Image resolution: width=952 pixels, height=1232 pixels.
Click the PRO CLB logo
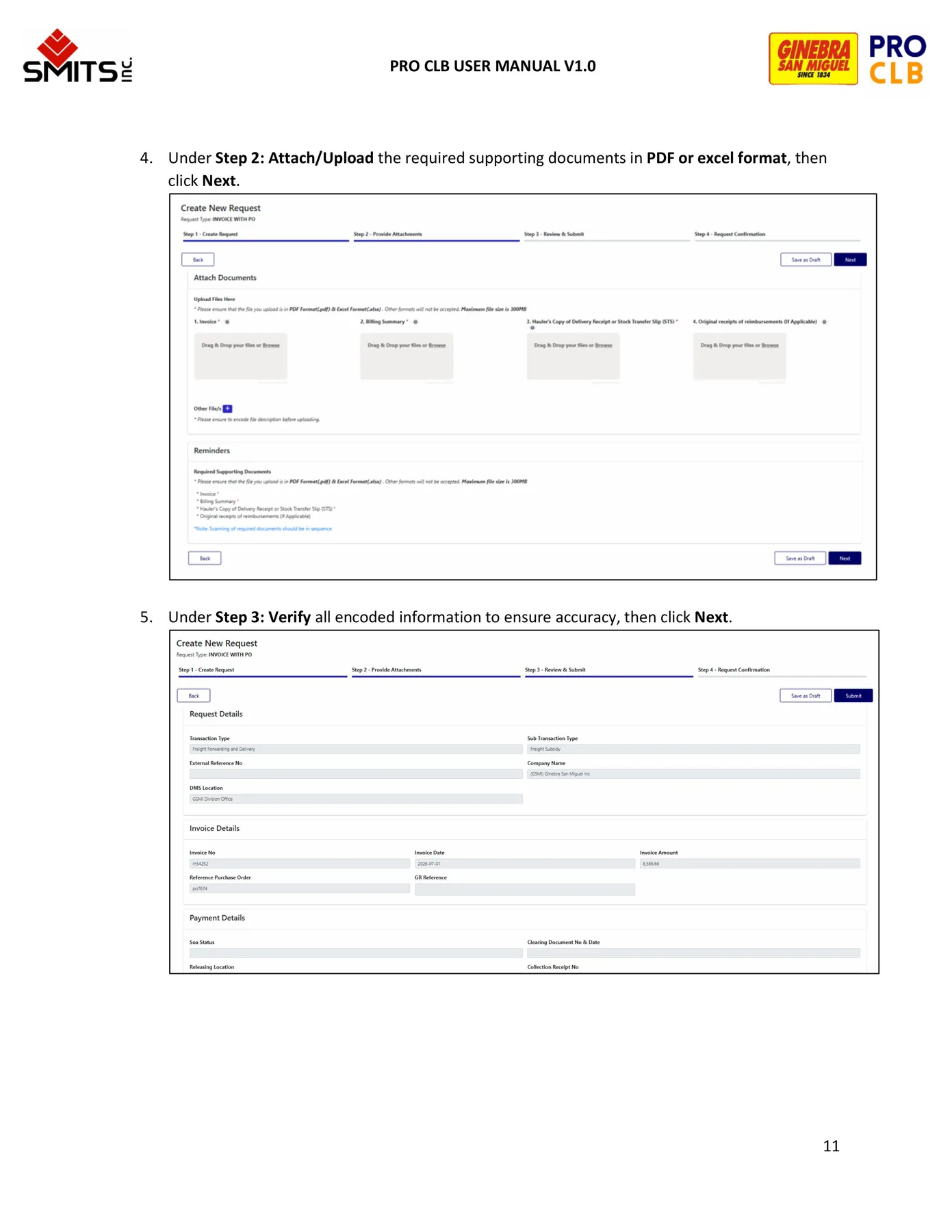(897, 60)
